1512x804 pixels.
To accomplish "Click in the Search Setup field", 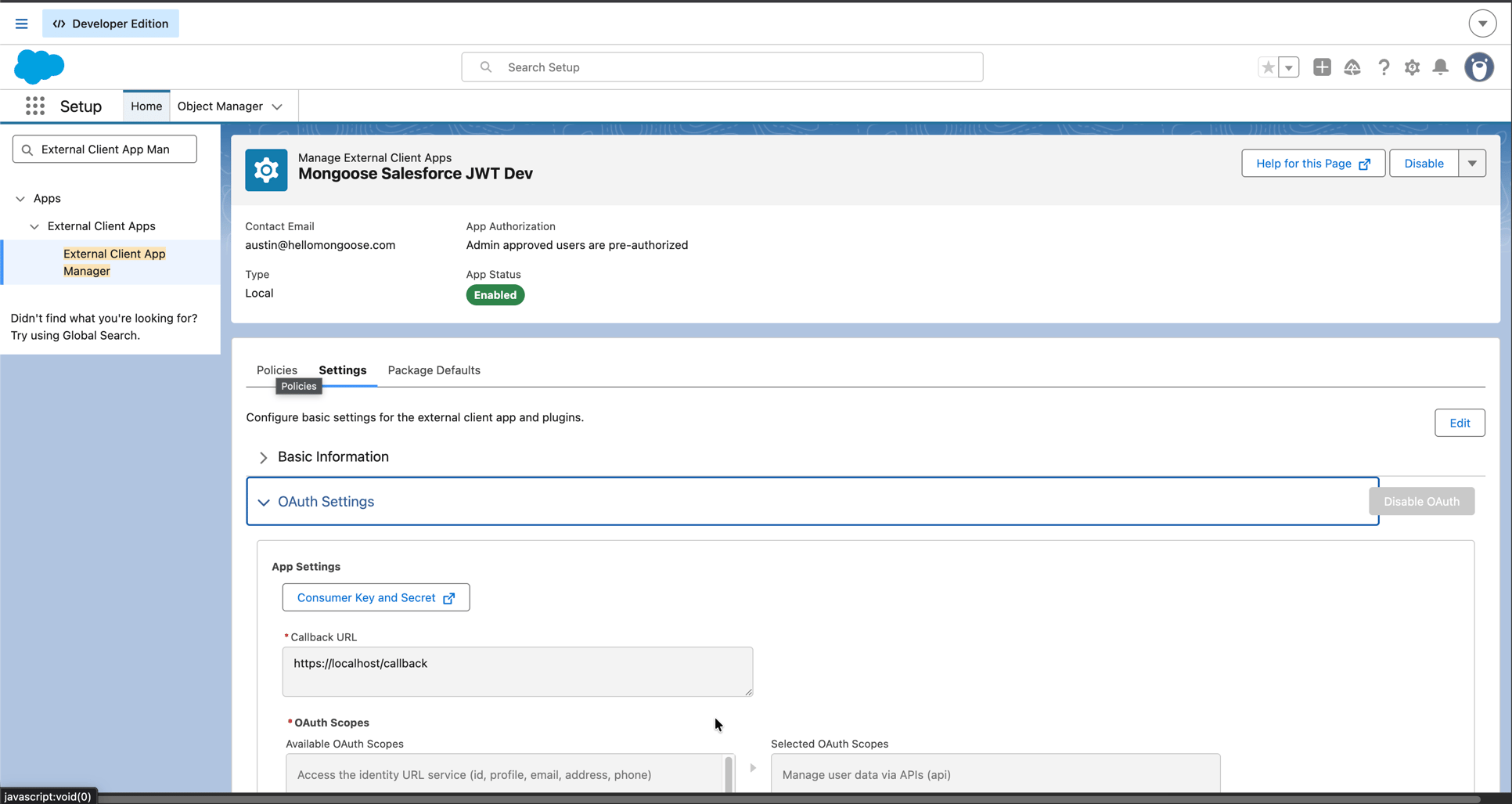I will click(x=722, y=67).
